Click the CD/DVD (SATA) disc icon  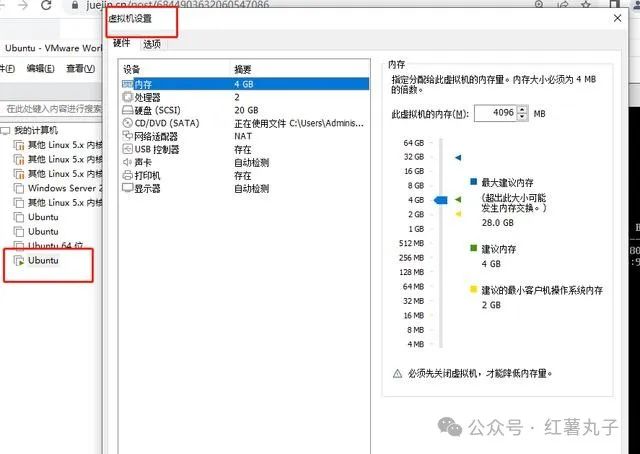(x=127, y=123)
